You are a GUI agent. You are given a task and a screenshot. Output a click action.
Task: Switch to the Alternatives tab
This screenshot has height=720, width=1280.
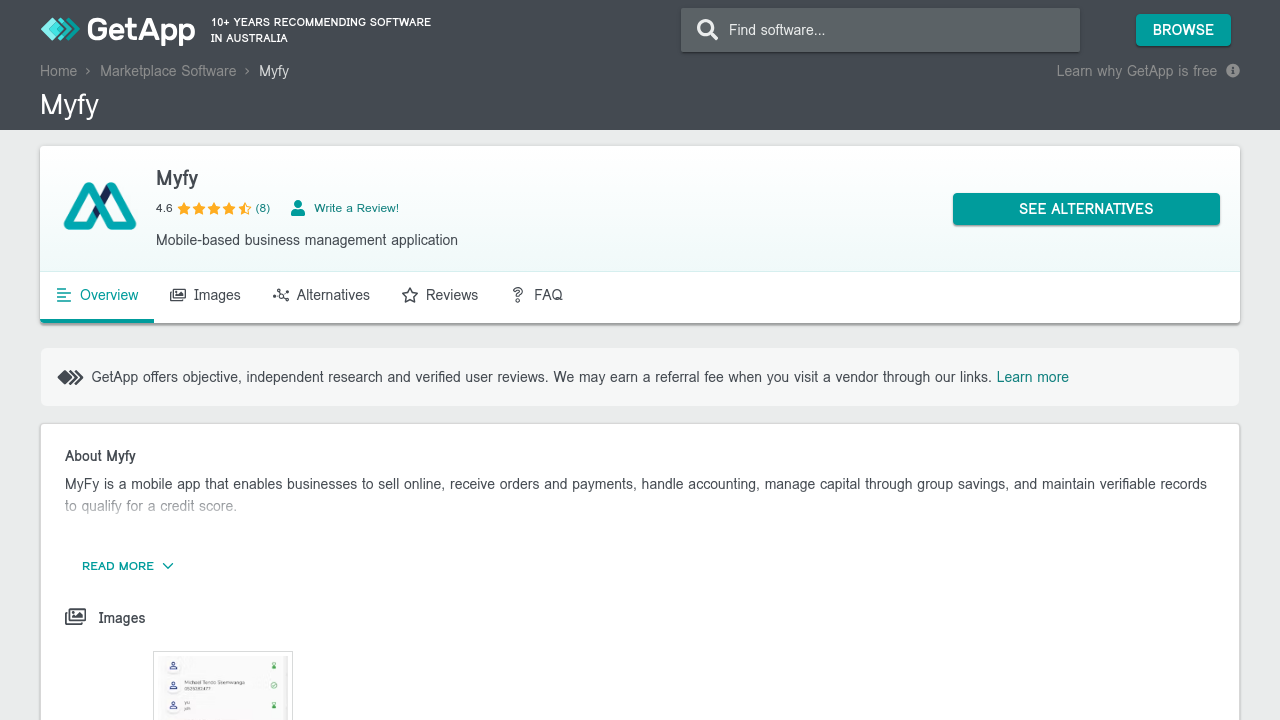pos(321,295)
